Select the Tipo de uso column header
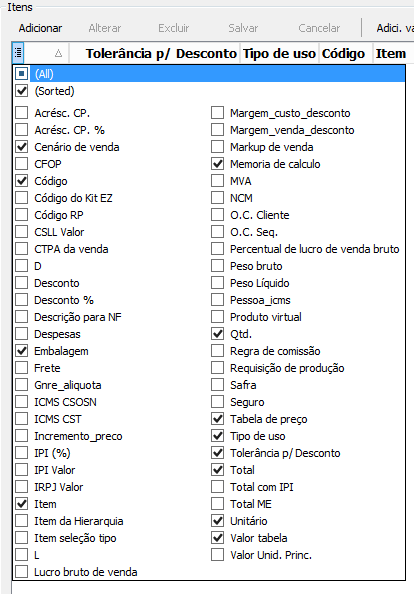Screen dimensions: 414x594 click(279, 53)
